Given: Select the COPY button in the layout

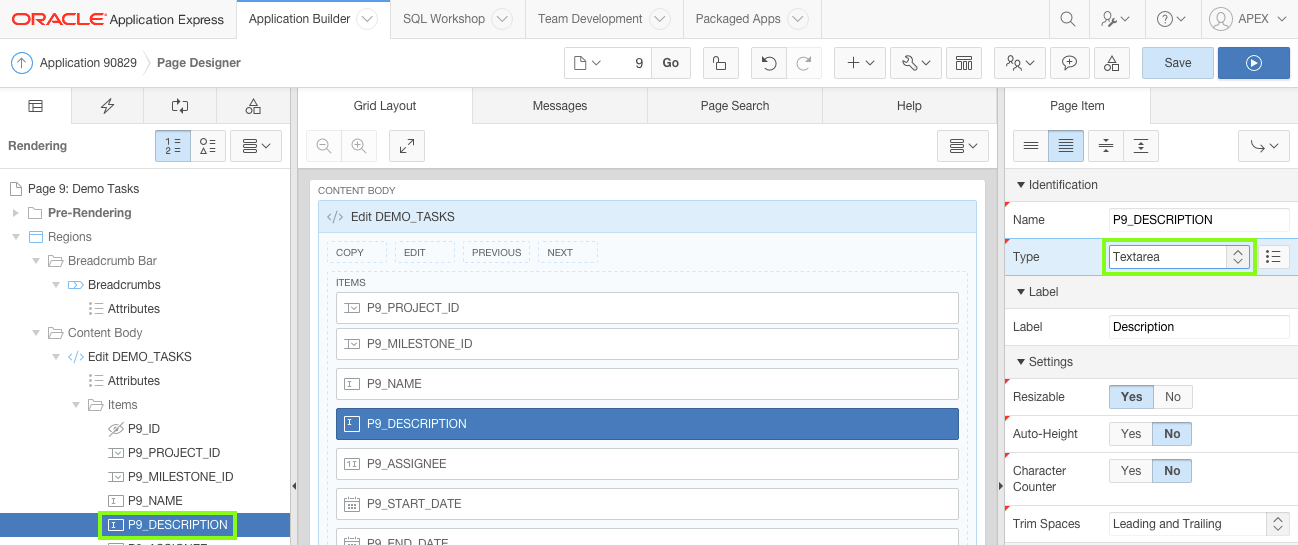Looking at the screenshot, I should (357, 252).
